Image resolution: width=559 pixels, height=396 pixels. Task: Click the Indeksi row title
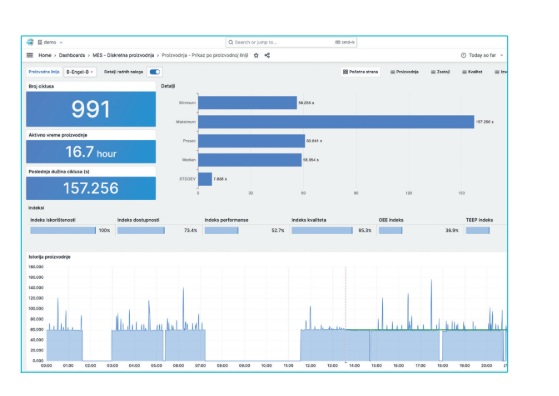(36, 208)
